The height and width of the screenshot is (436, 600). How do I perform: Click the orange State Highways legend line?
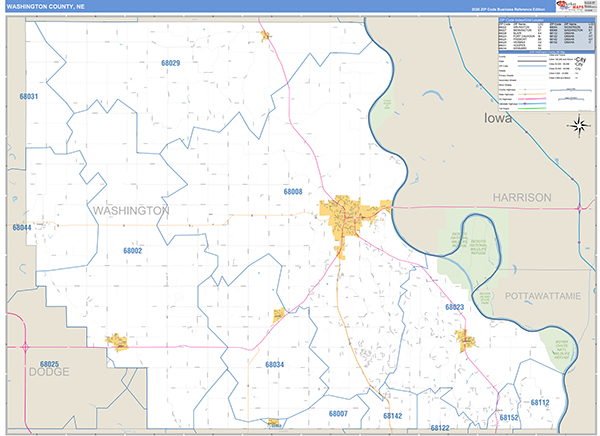click(x=532, y=94)
